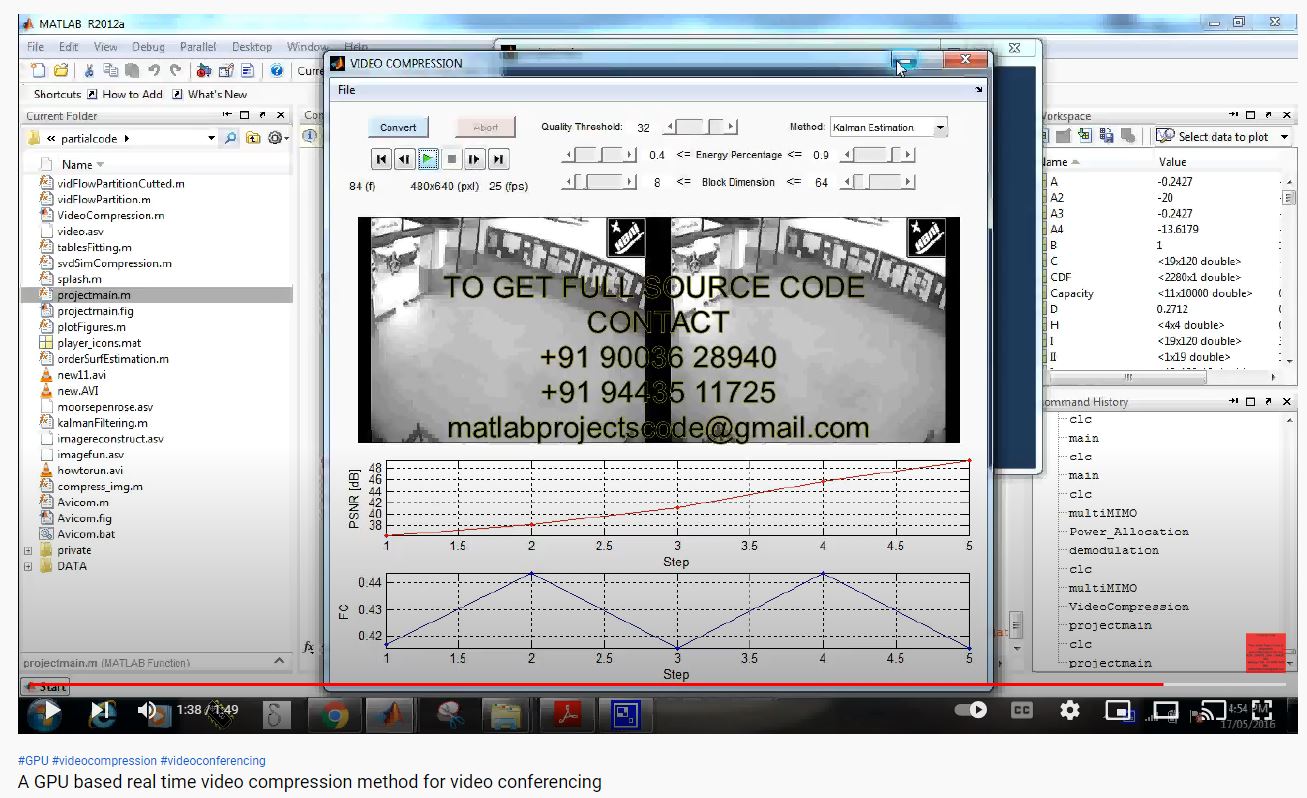Open the Debug menu in MATLAB
This screenshot has height=798, width=1307.
pos(148,47)
